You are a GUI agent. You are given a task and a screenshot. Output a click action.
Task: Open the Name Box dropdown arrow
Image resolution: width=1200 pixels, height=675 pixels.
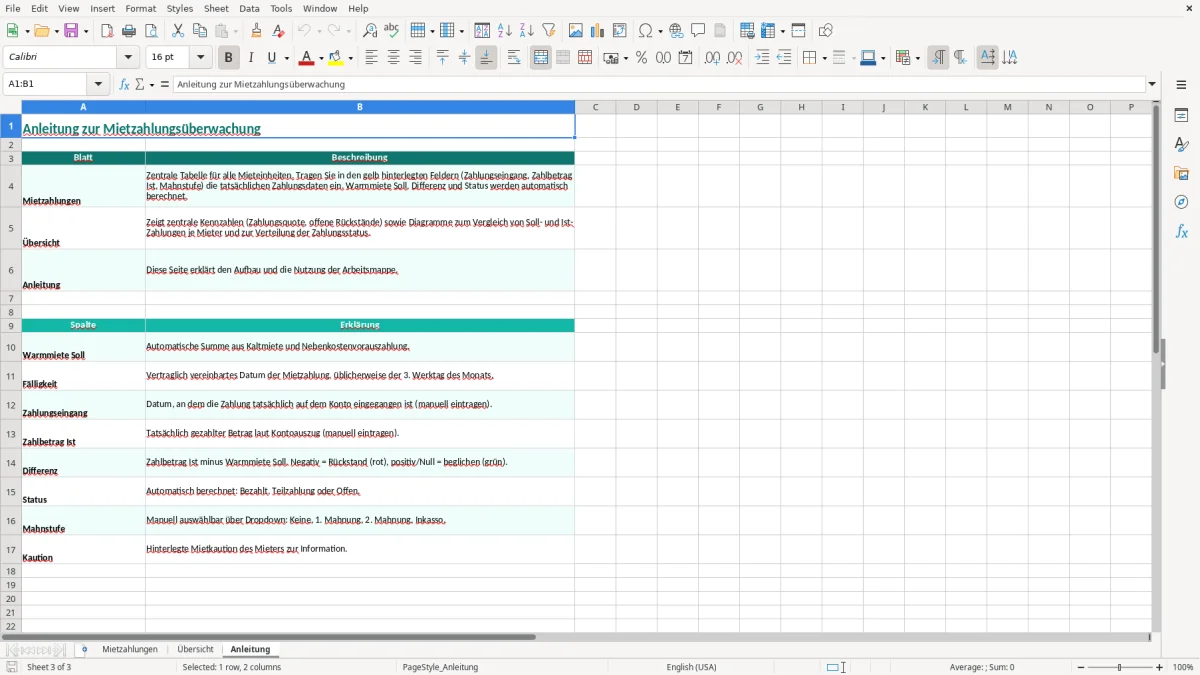click(x=98, y=85)
